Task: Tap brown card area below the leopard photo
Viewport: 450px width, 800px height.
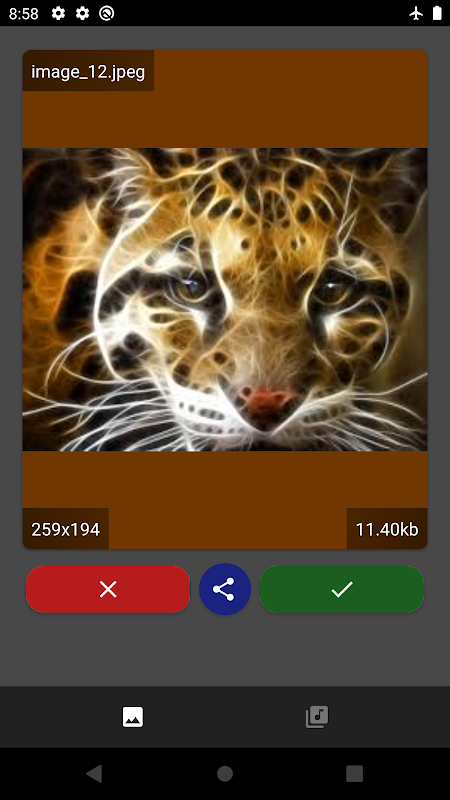Action: pos(225,480)
